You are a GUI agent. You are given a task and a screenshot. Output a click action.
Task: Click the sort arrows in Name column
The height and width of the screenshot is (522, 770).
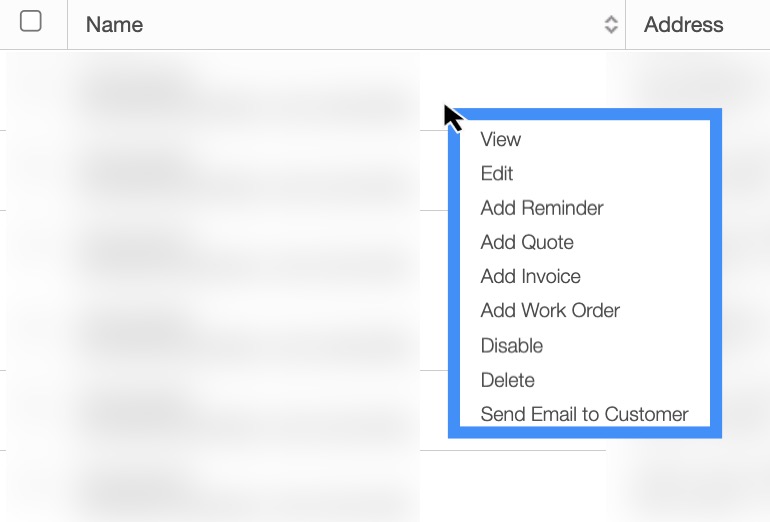click(611, 25)
